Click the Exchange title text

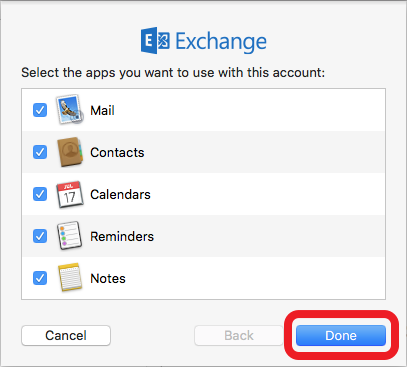coord(221,42)
